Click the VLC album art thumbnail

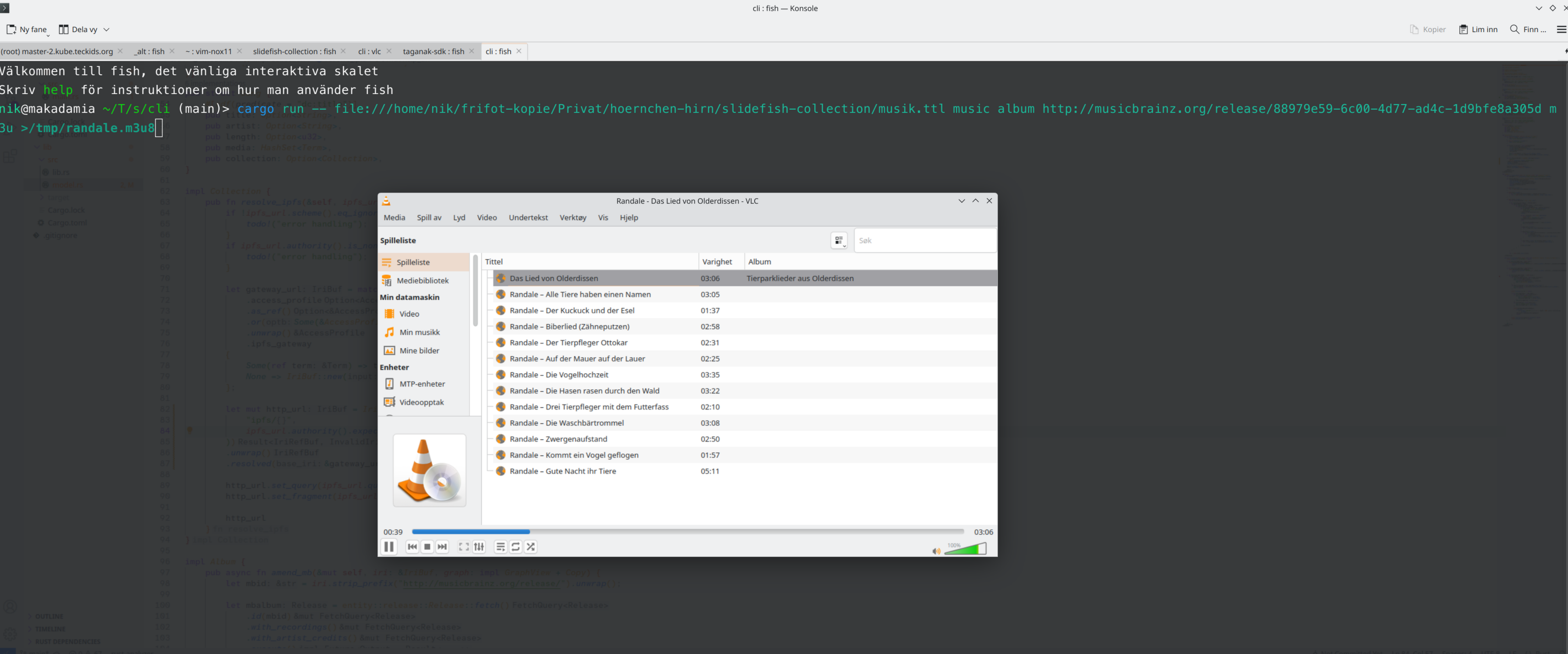click(x=429, y=470)
